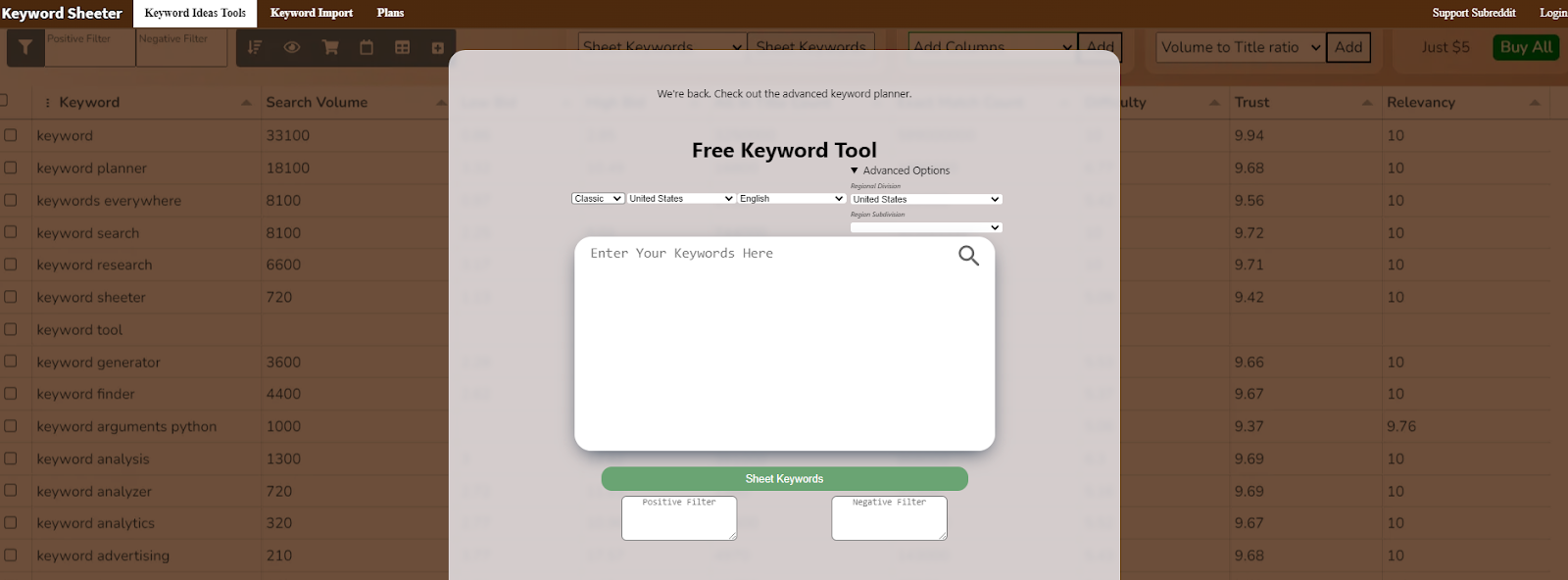Click the sort descending icon in toolbar
The height and width of the screenshot is (580, 1568).
click(255, 47)
